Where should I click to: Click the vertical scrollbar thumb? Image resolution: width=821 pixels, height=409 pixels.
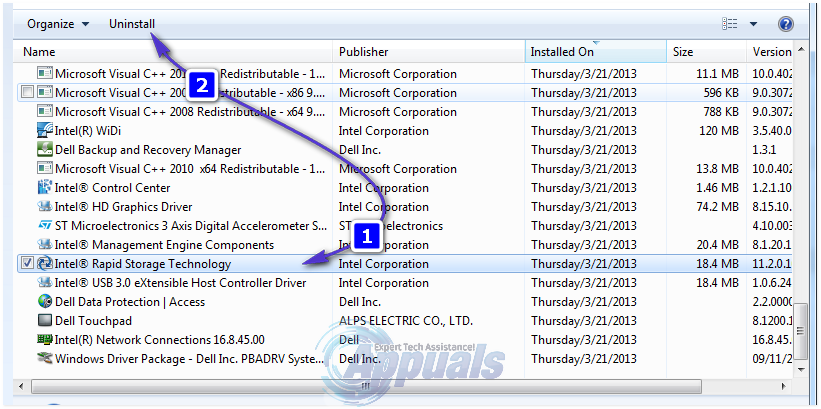(800, 330)
